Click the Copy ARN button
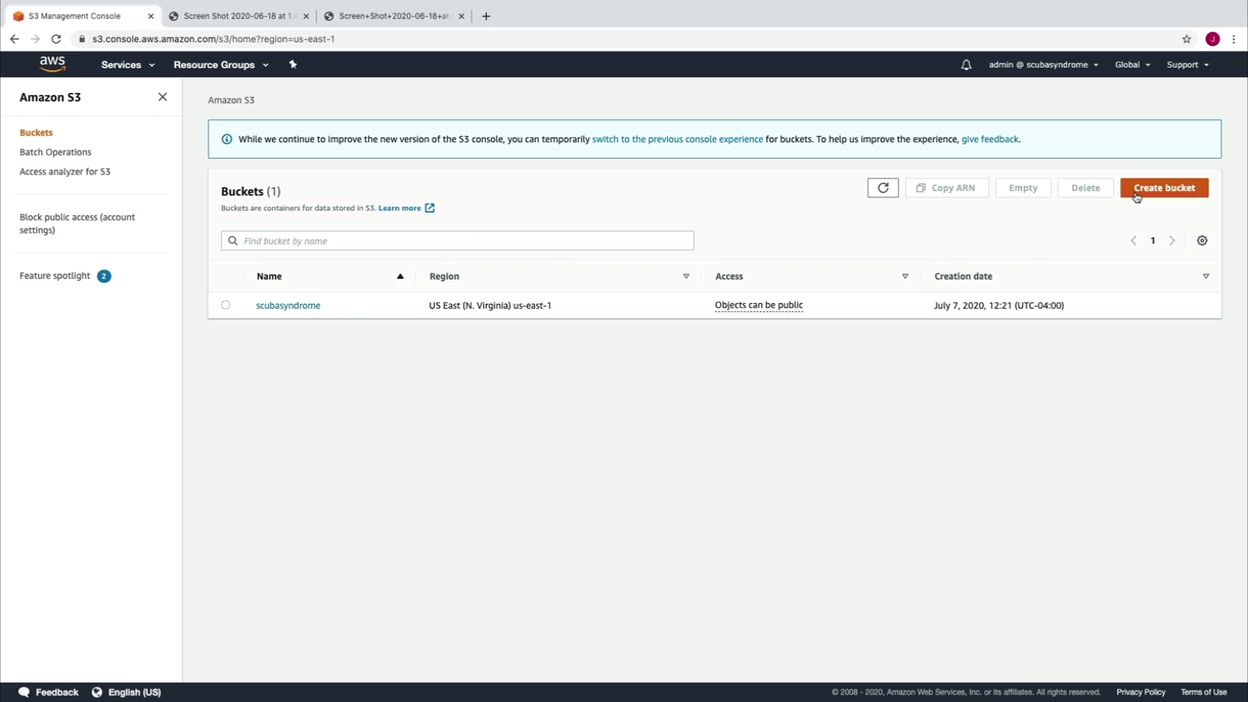This screenshot has width=1248, height=702. pyautogui.click(x=947, y=188)
